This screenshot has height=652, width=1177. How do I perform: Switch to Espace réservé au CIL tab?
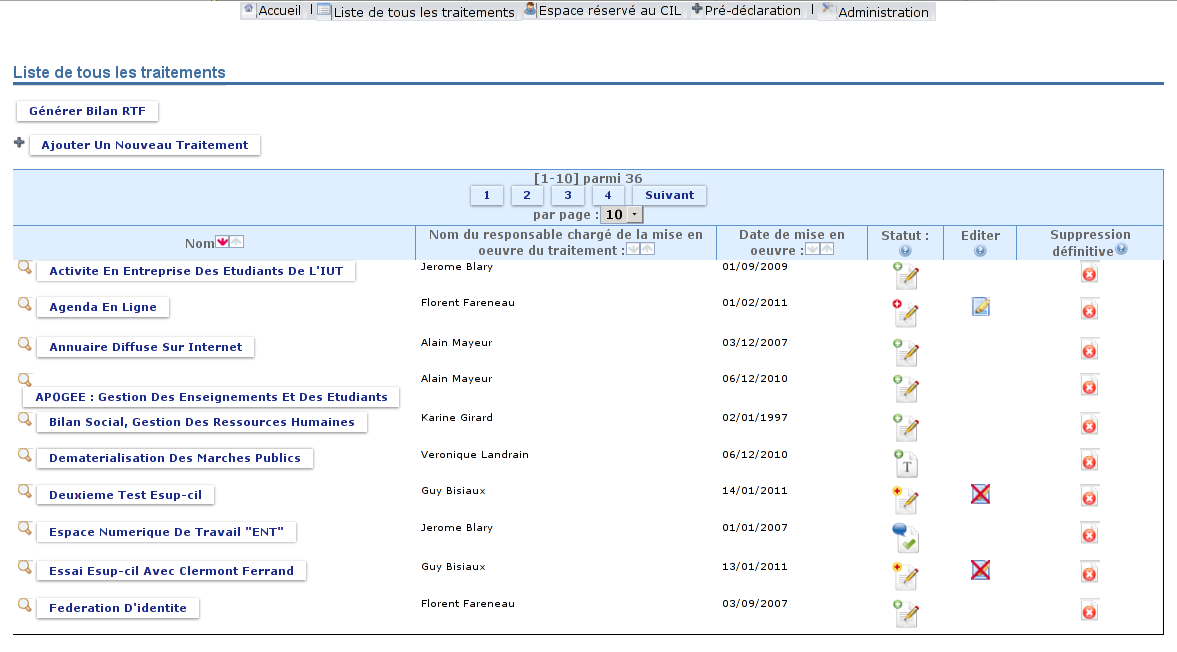pos(602,11)
